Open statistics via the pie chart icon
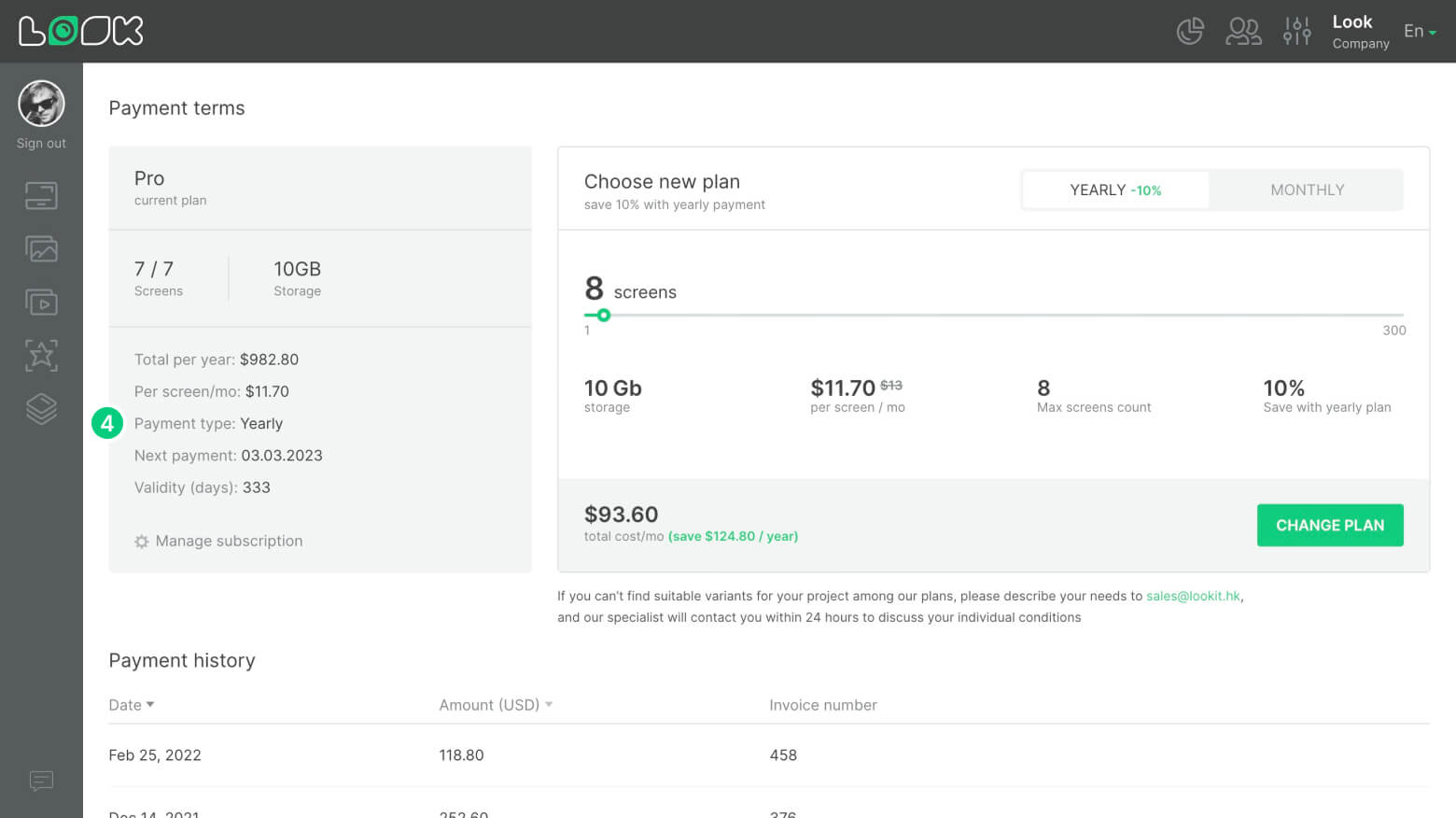 coord(1190,31)
